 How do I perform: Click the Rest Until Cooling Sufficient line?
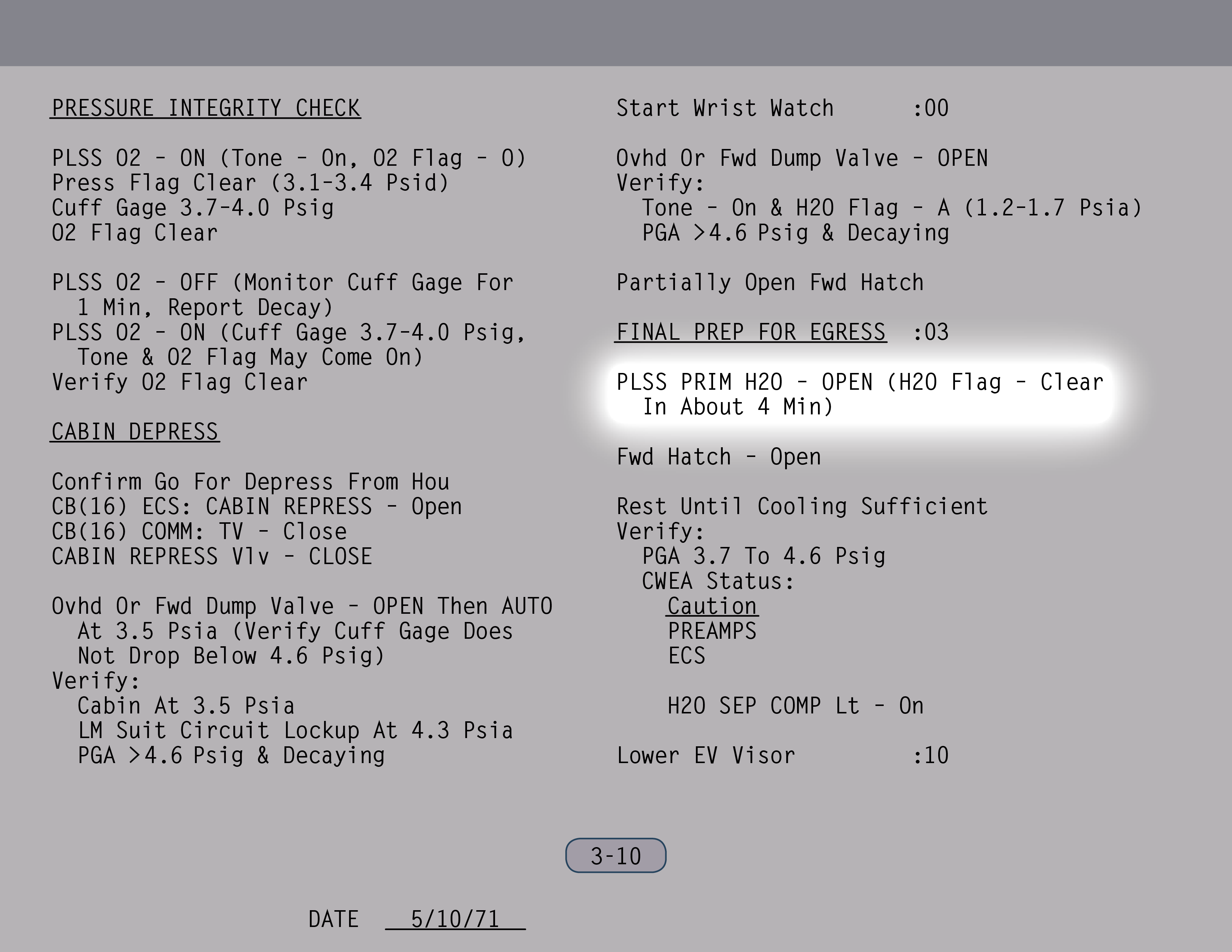(x=802, y=507)
